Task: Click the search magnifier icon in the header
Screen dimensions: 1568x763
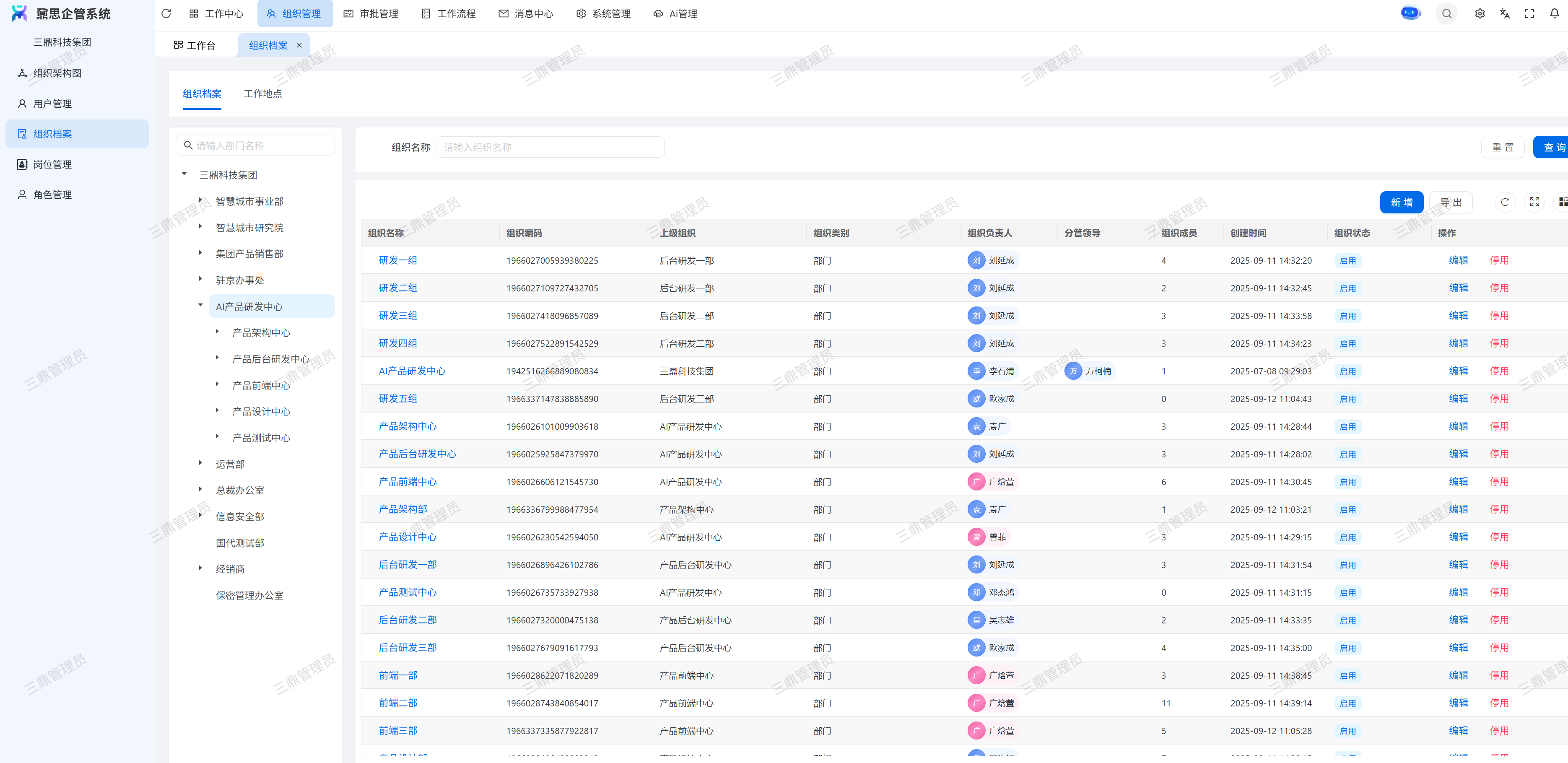Action: tap(1446, 13)
